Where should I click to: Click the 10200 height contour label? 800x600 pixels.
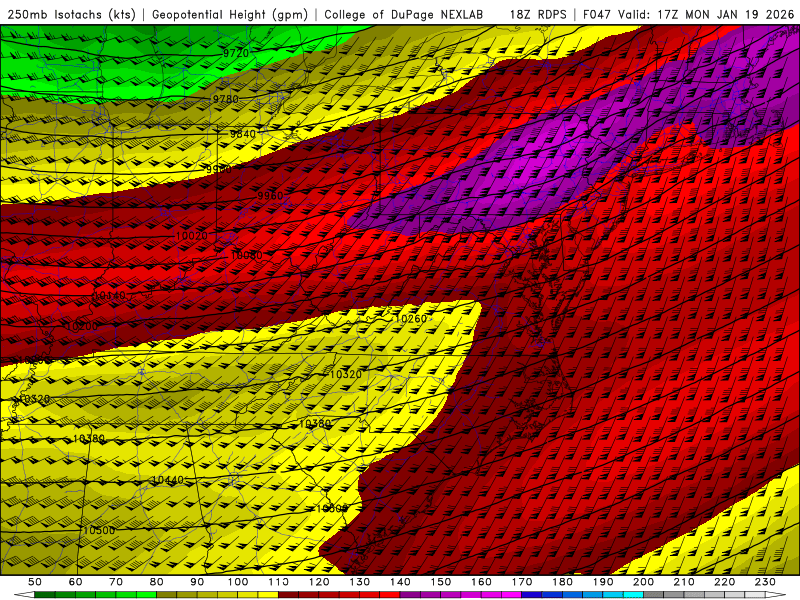[x=82, y=326]
